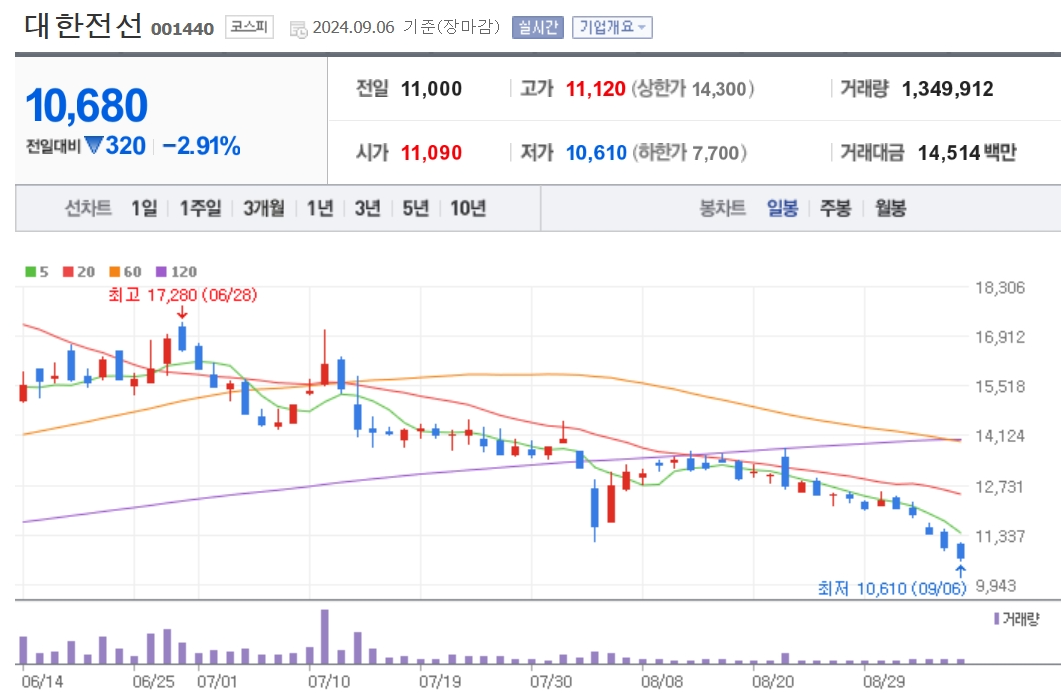Select the 5년 line chart tab
This screenshot has height=700, width=1061.
[415, 208]
